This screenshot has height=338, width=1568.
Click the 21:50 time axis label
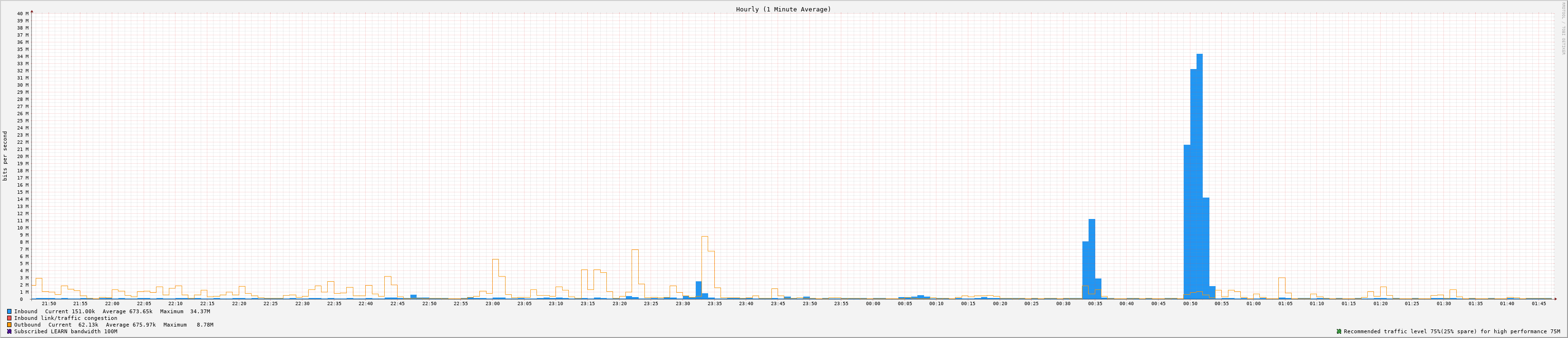tap(49, 303)
